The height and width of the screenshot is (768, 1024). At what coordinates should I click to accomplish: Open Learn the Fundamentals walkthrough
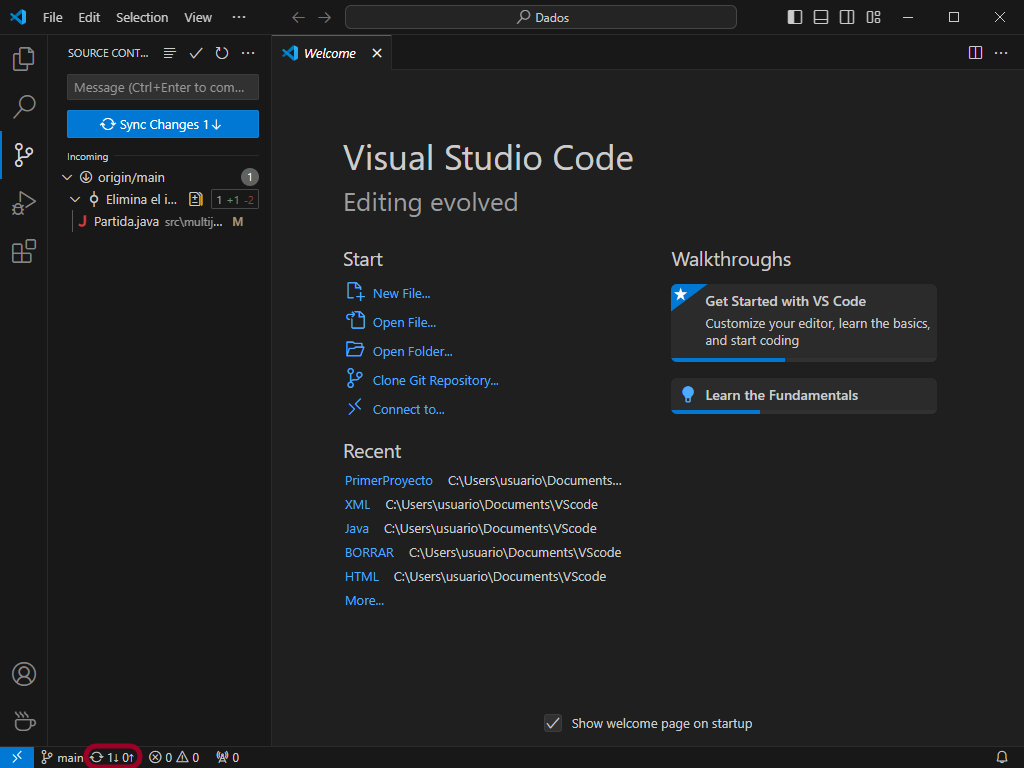[x=804, y=396]
